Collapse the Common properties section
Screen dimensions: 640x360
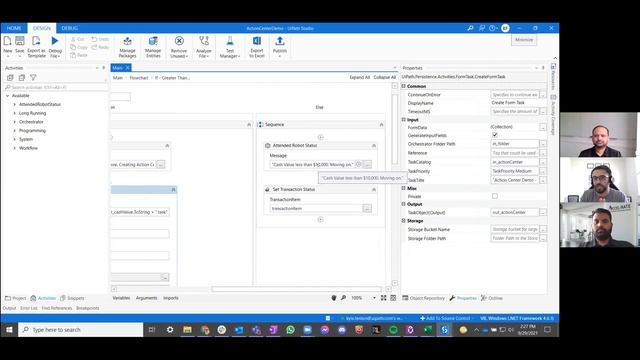[x=404, y=86]
